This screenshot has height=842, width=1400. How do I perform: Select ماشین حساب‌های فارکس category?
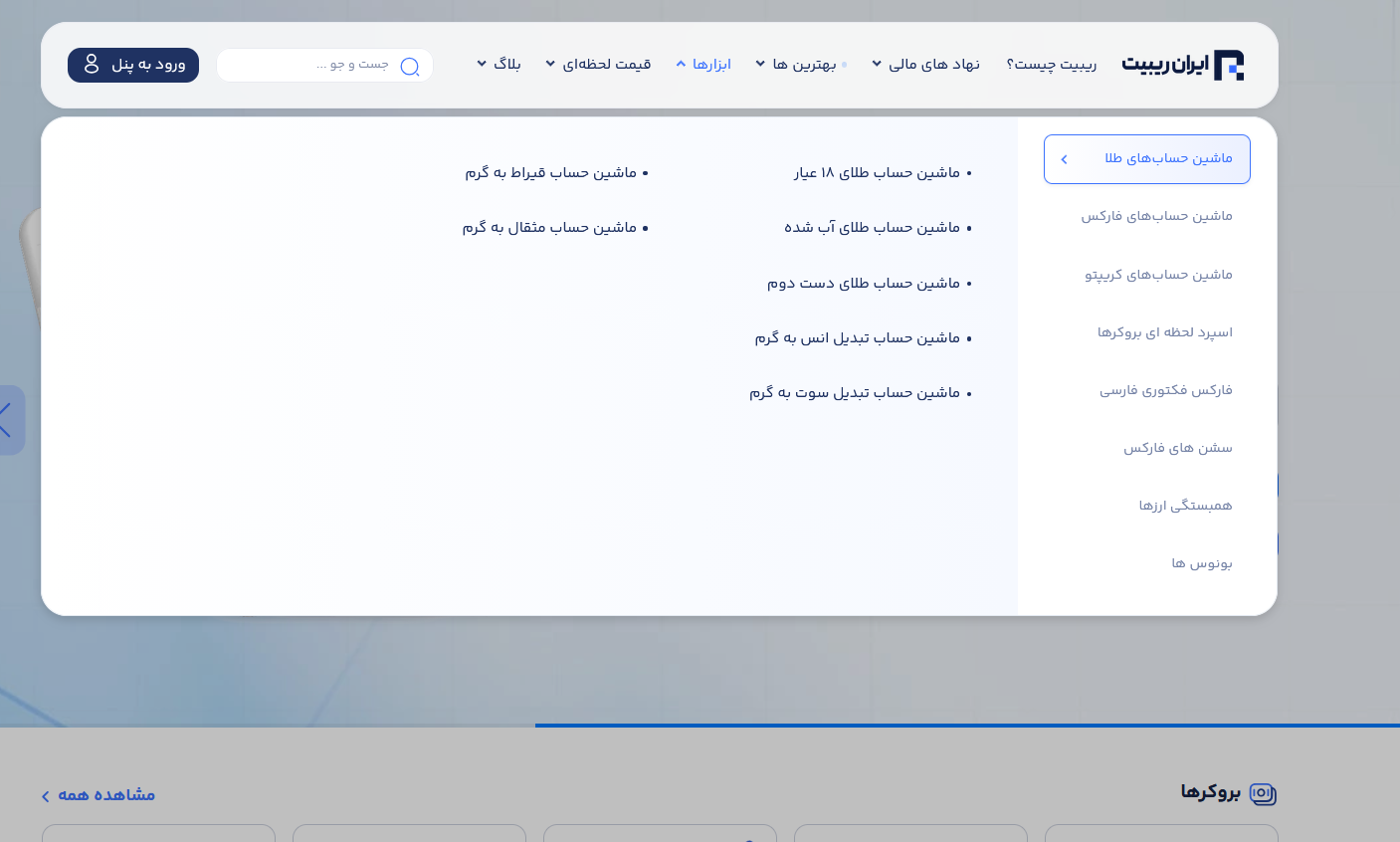(x=1156, y=217)
